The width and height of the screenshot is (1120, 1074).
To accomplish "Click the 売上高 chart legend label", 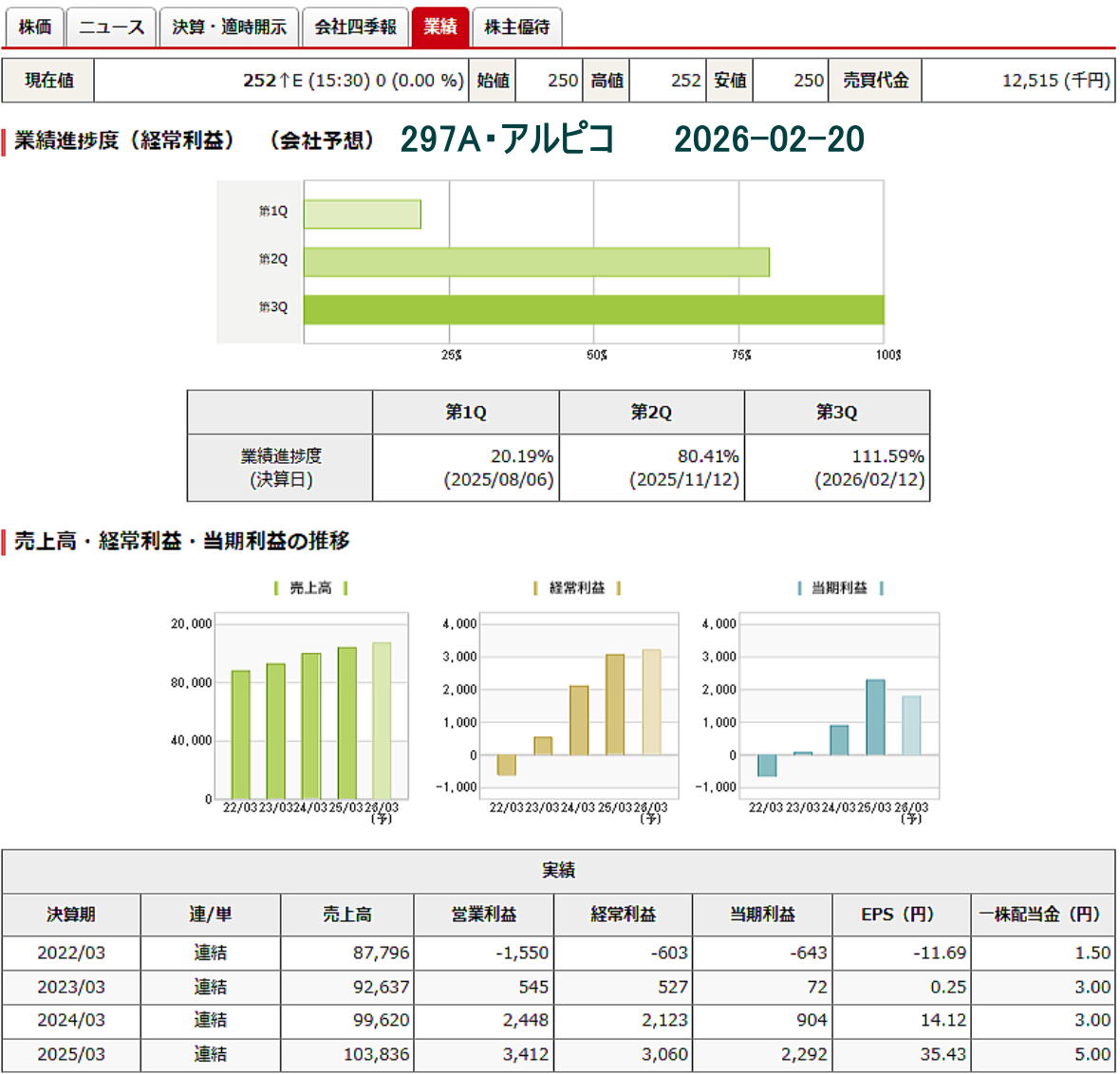I will coord(310,588).
